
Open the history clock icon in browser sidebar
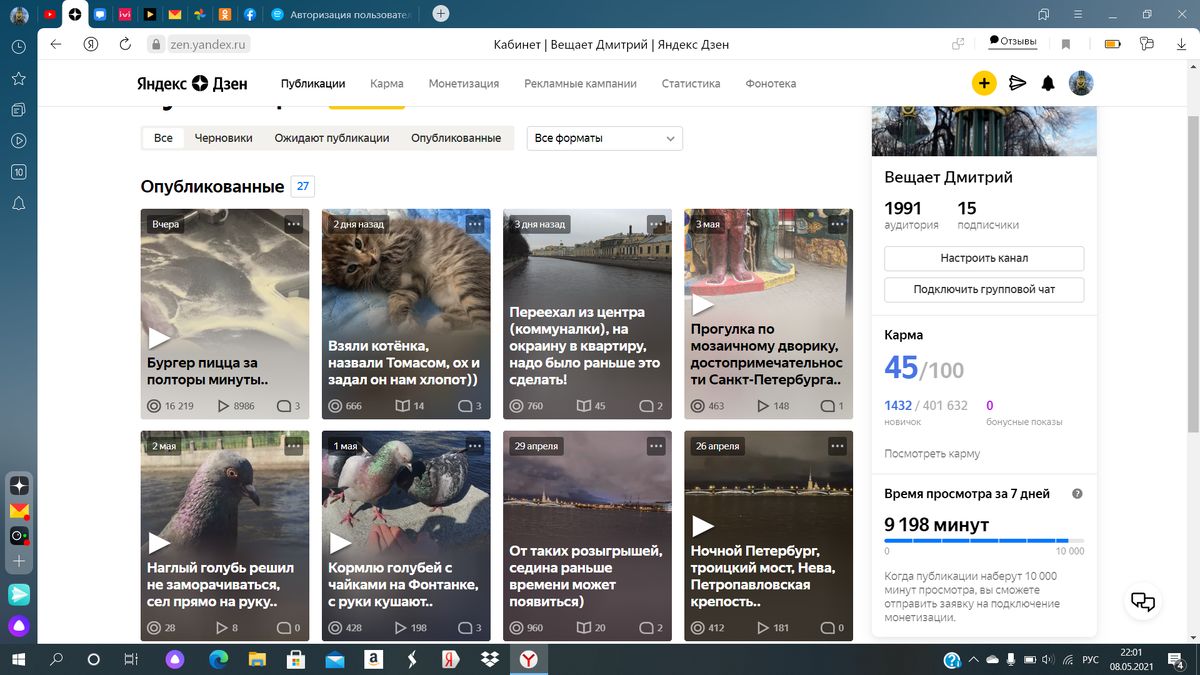coord(18,47)
